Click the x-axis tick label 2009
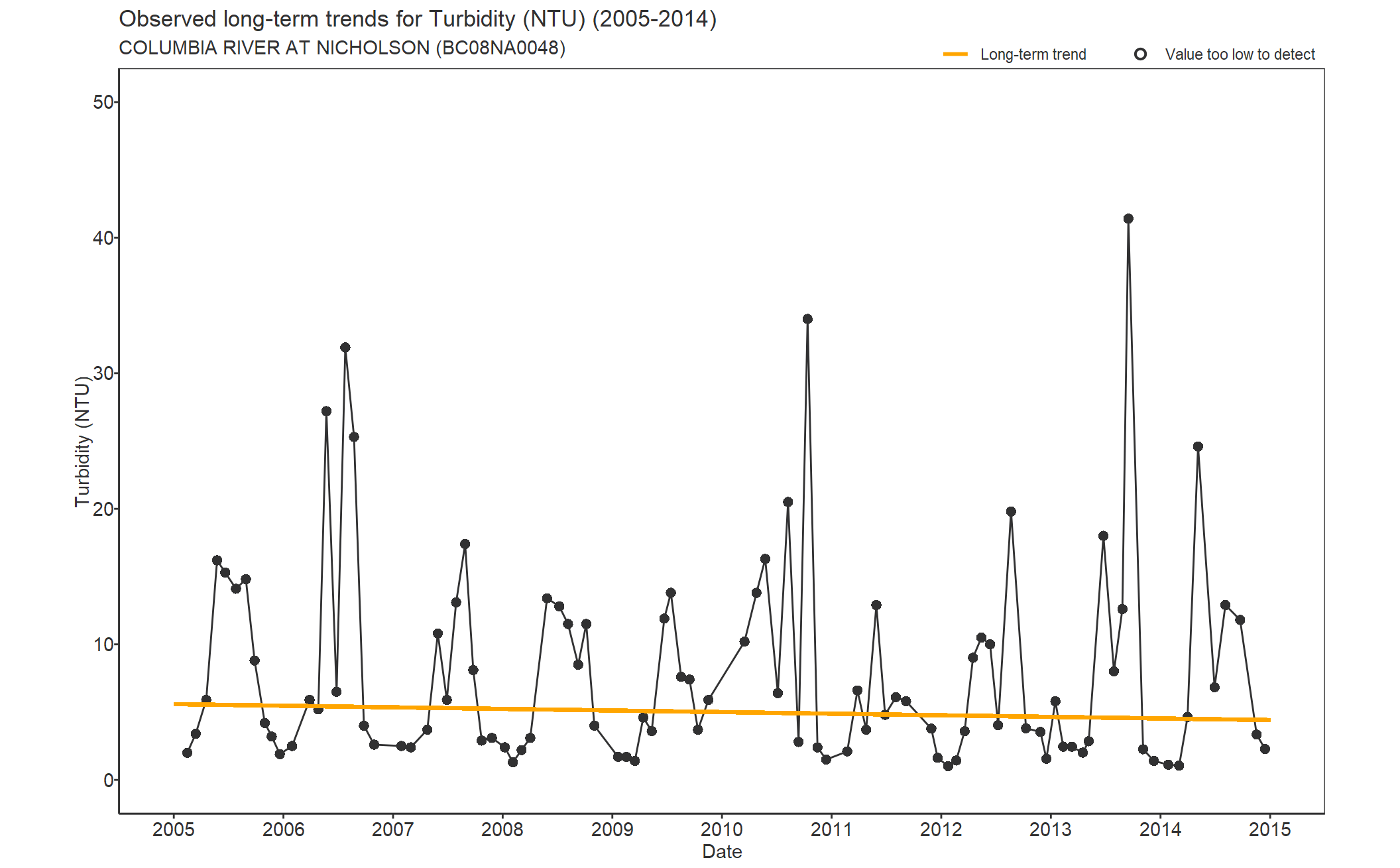This screenshot has width=1400, height=868. click(x=612, y=830)
